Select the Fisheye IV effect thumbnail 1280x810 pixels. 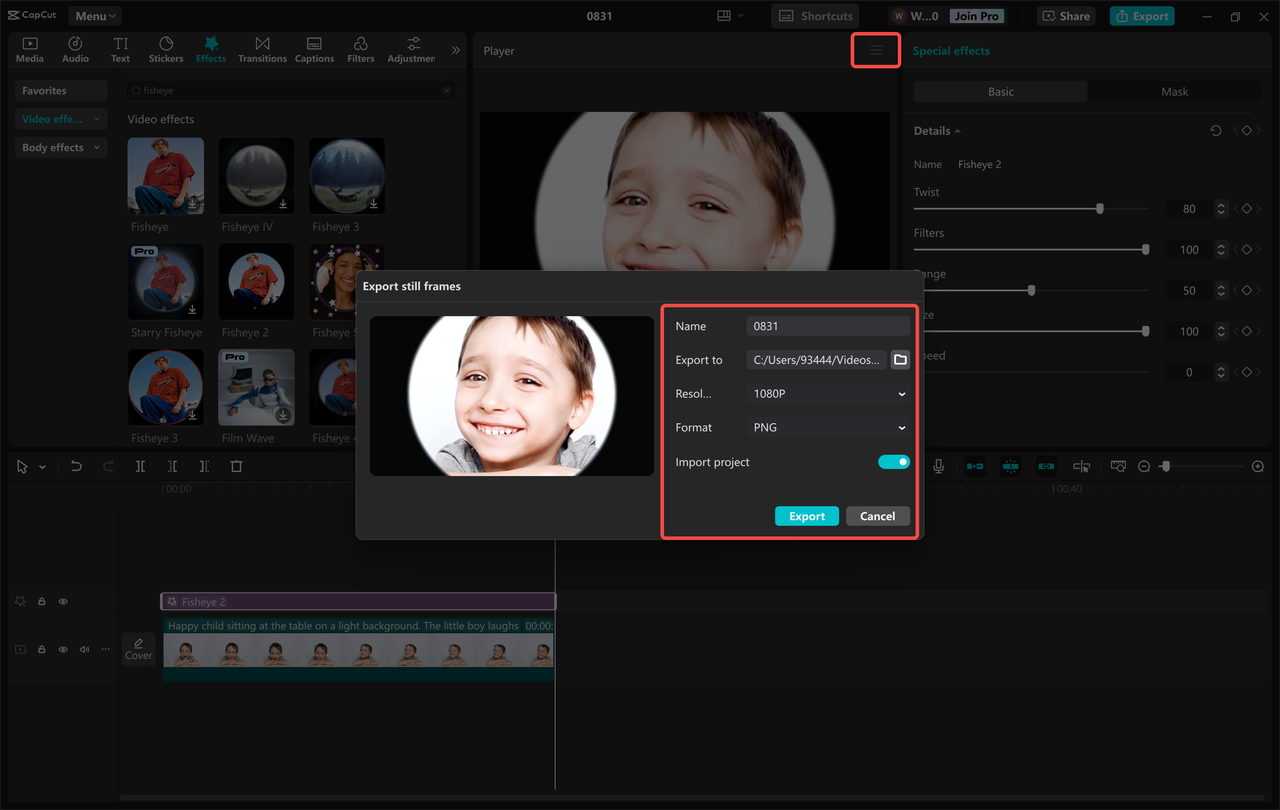[x=256, y=176]
